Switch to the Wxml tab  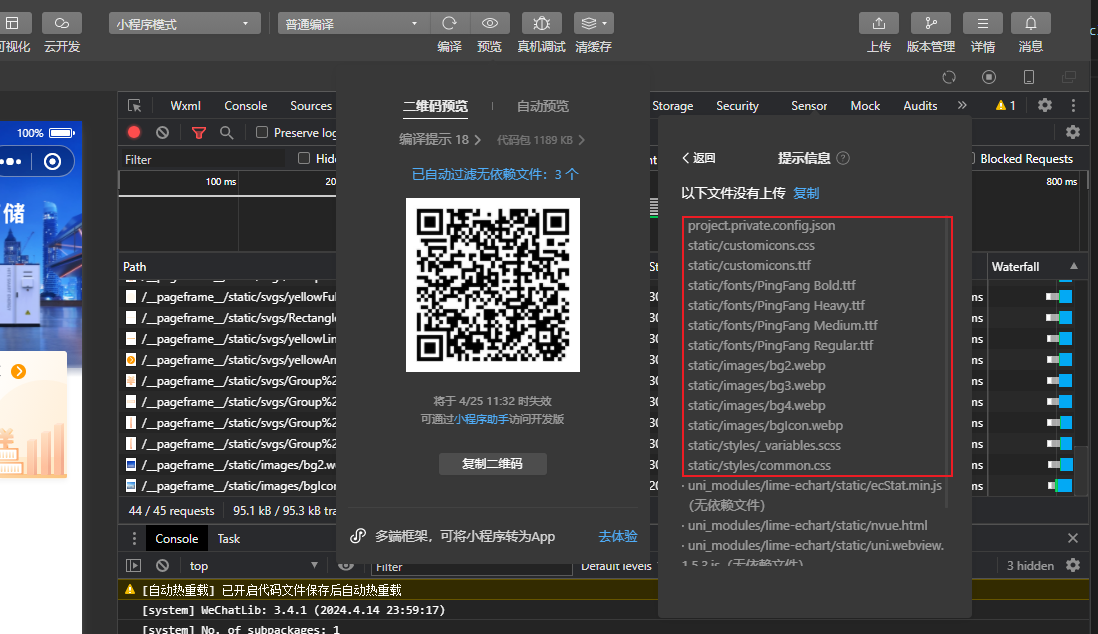[186, 106]
